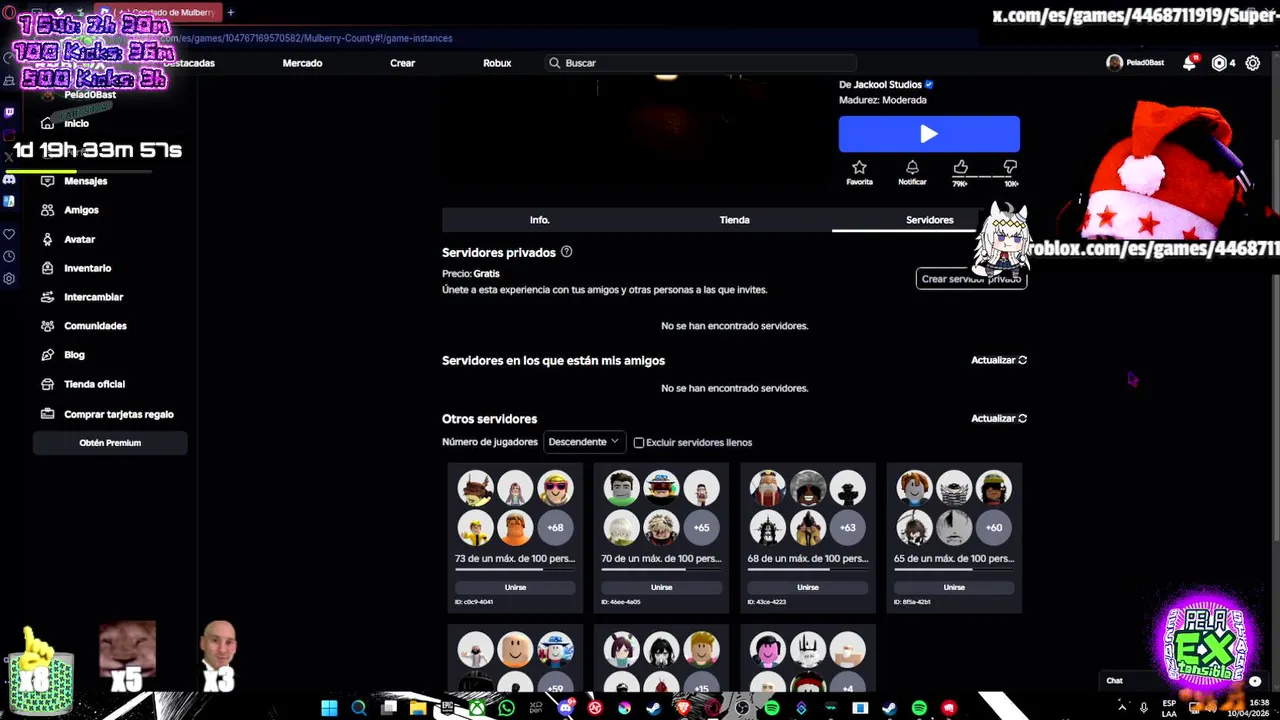Click the +63 extra players bubble
The height and width of the screenshot is (720, 1280).
point(847,527)
